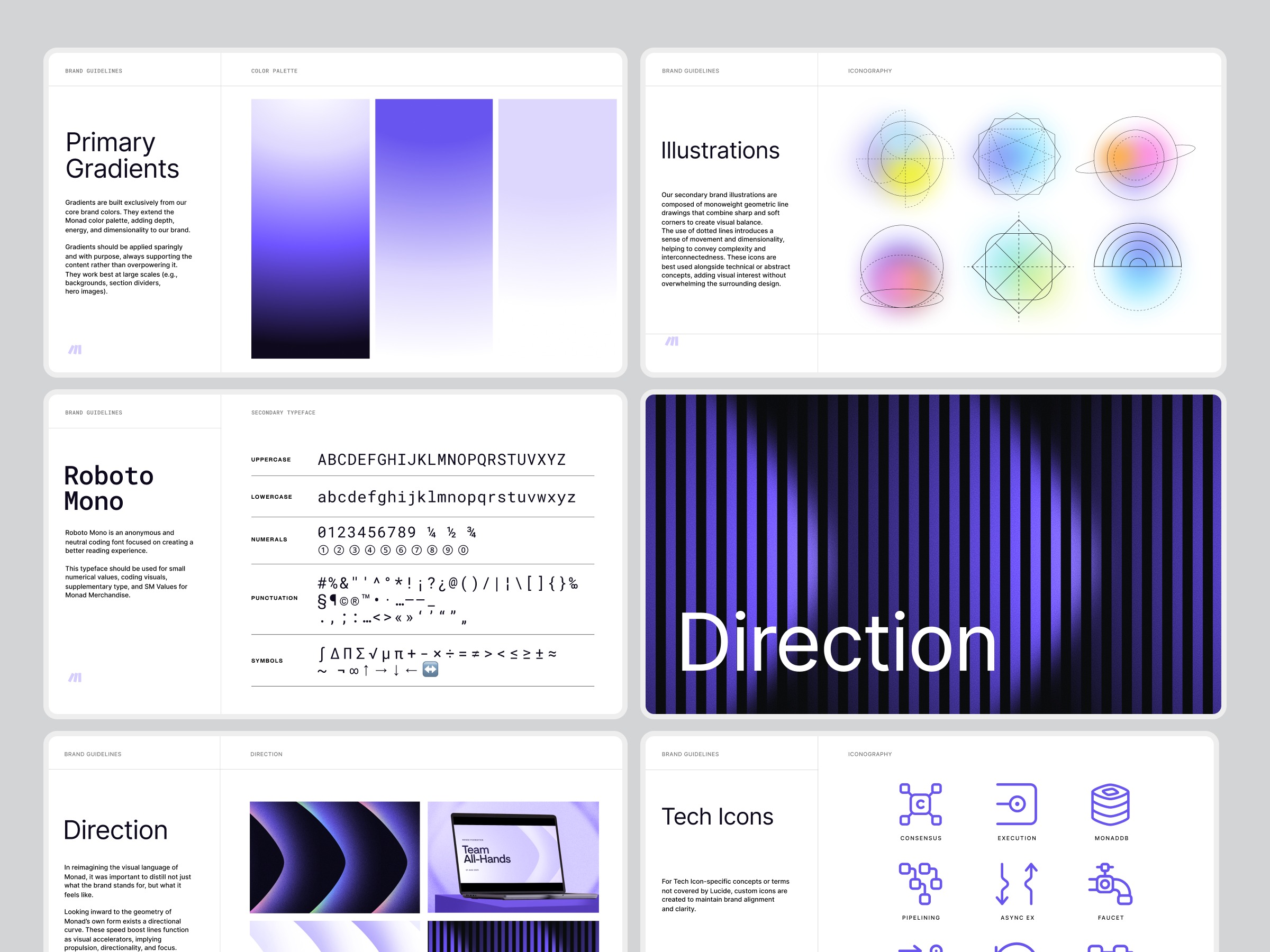The image size is (1270, 952).
Task: Click the Execution tech icon
Action: 1016,804
